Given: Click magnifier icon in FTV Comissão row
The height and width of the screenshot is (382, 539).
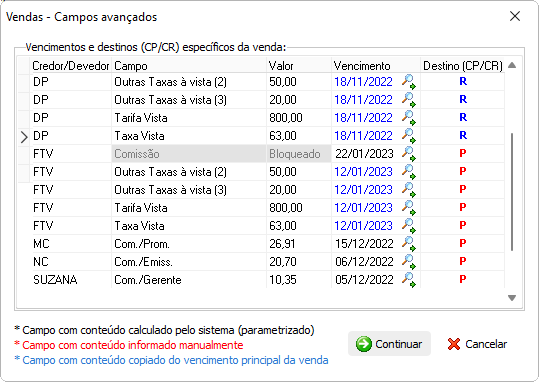Looking at the screenshot, I should (409, 154).
